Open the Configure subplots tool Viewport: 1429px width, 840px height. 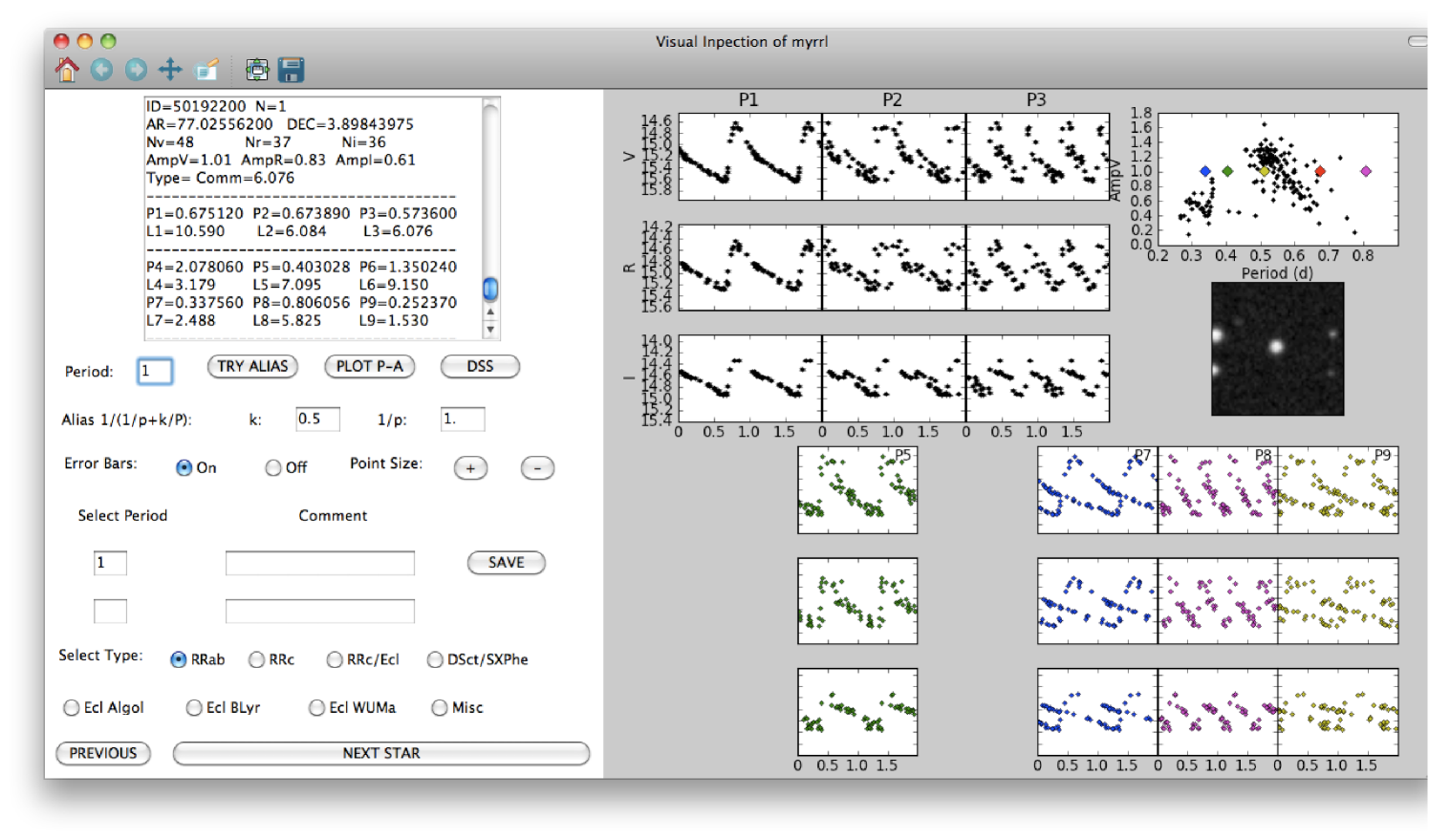(x=257, y=70)
